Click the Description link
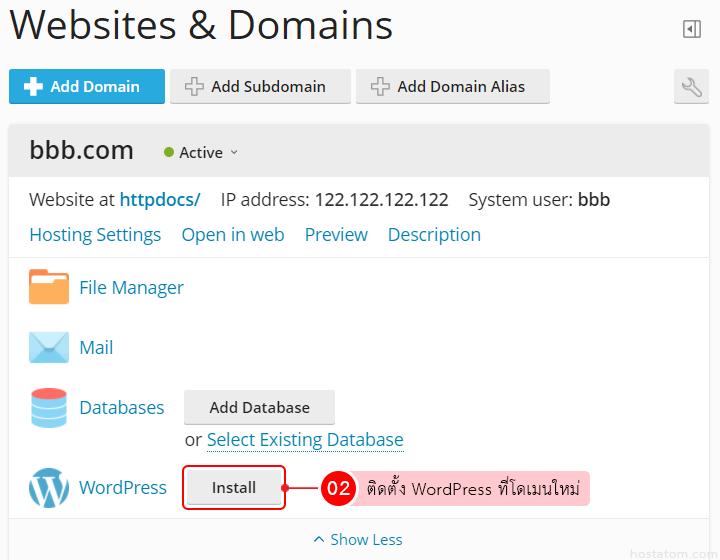This screenshot has height=560, width=720. pyautogui.click(x=434, y=235)
